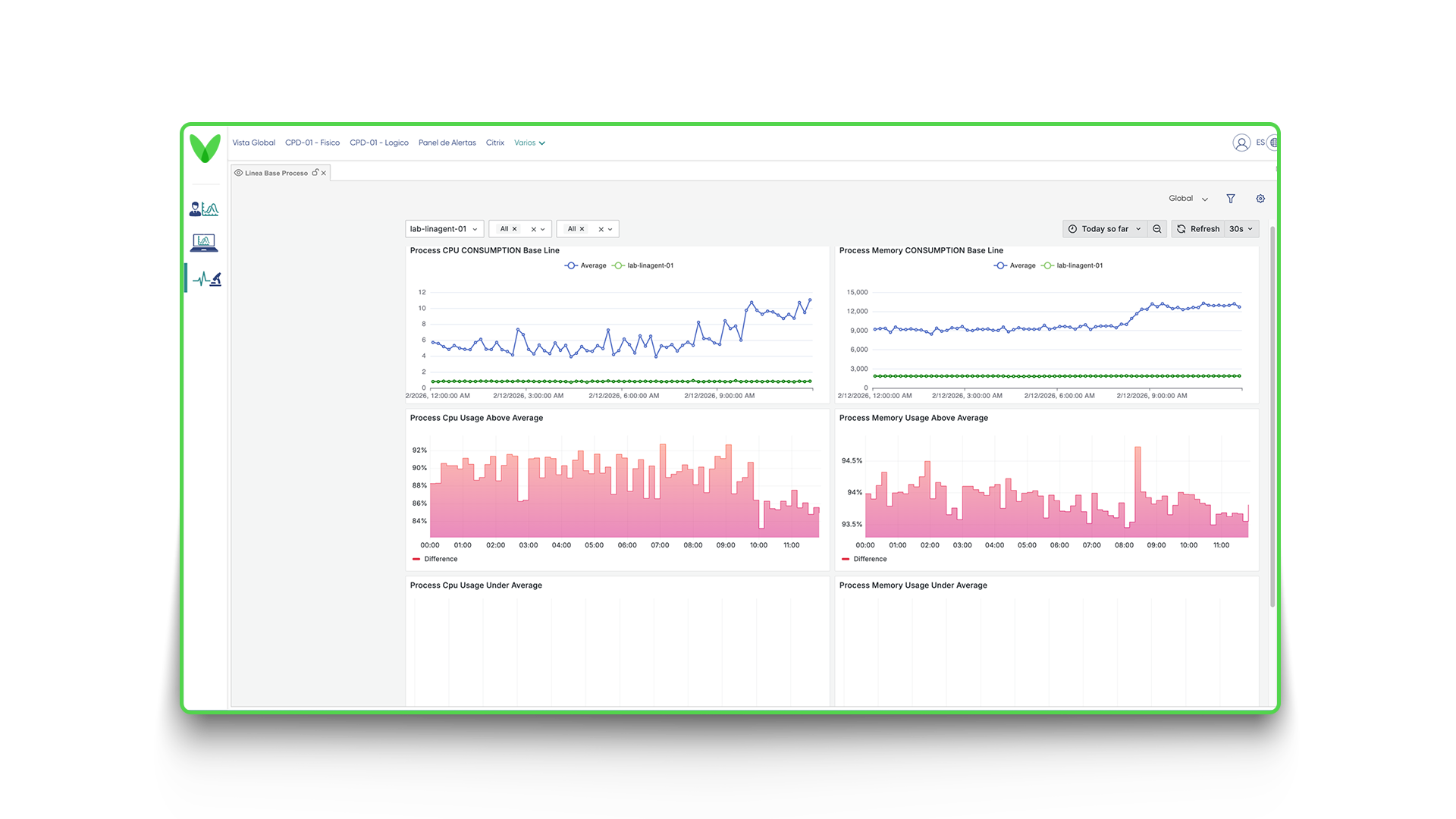
Task: Click the Process CPU CONSUMPTION Base Line title
Action: coord(485,250)
